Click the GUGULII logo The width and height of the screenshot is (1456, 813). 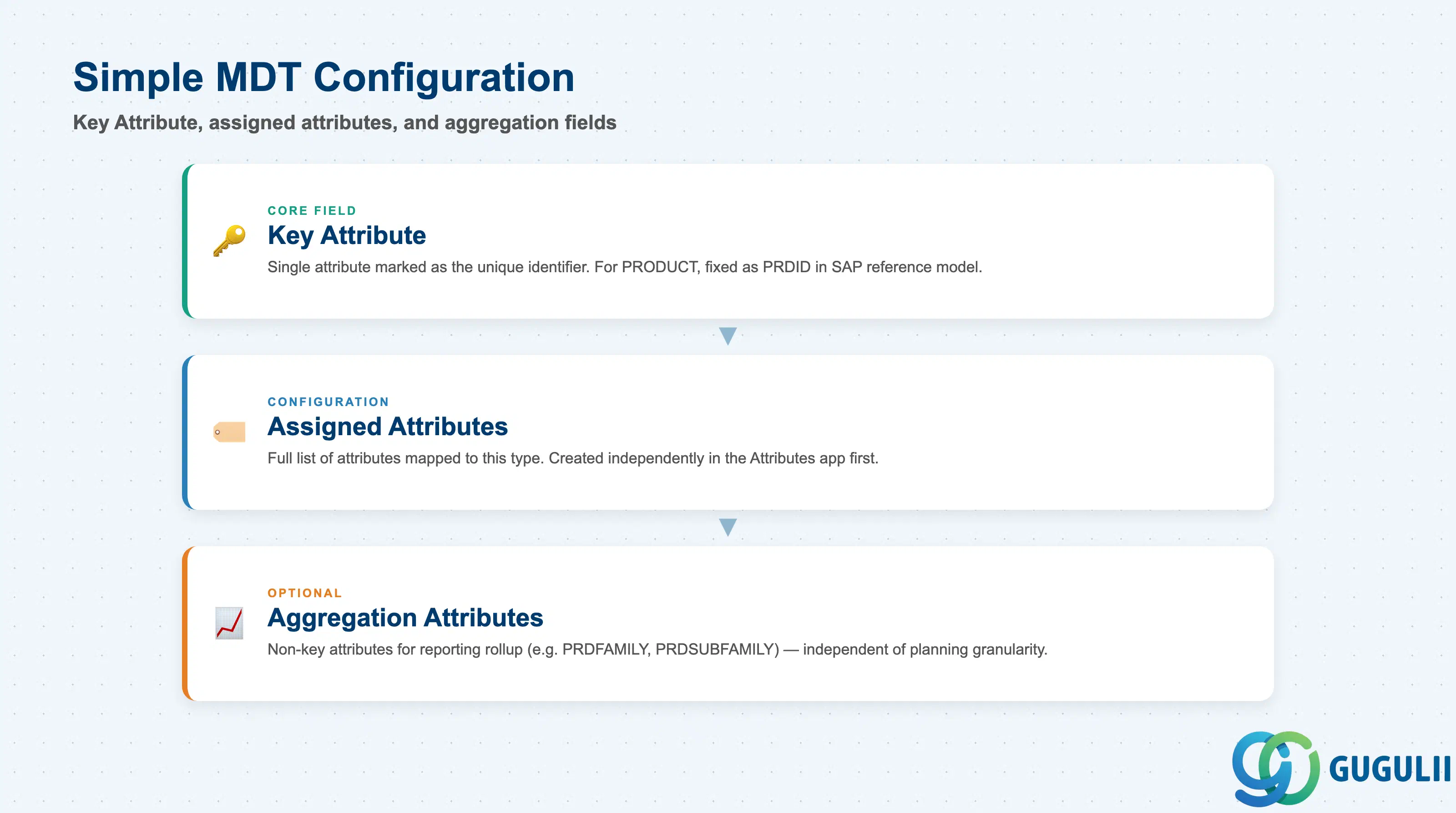pyautogui.click(x=1341, y=768)
